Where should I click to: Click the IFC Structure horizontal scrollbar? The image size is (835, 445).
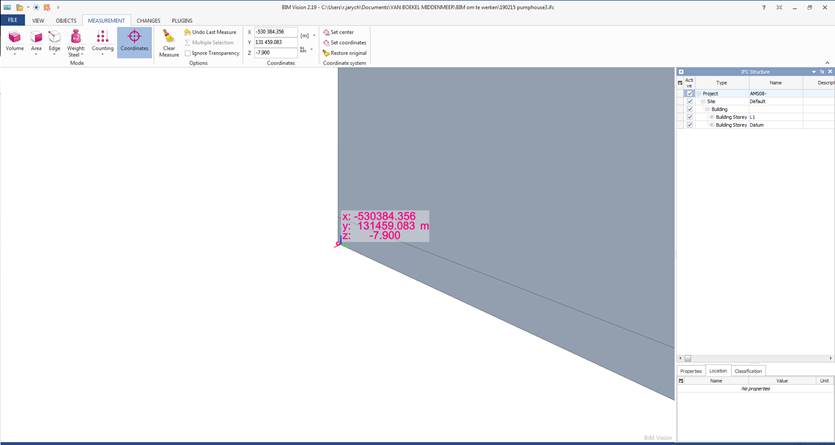click(x=755, y=358)
